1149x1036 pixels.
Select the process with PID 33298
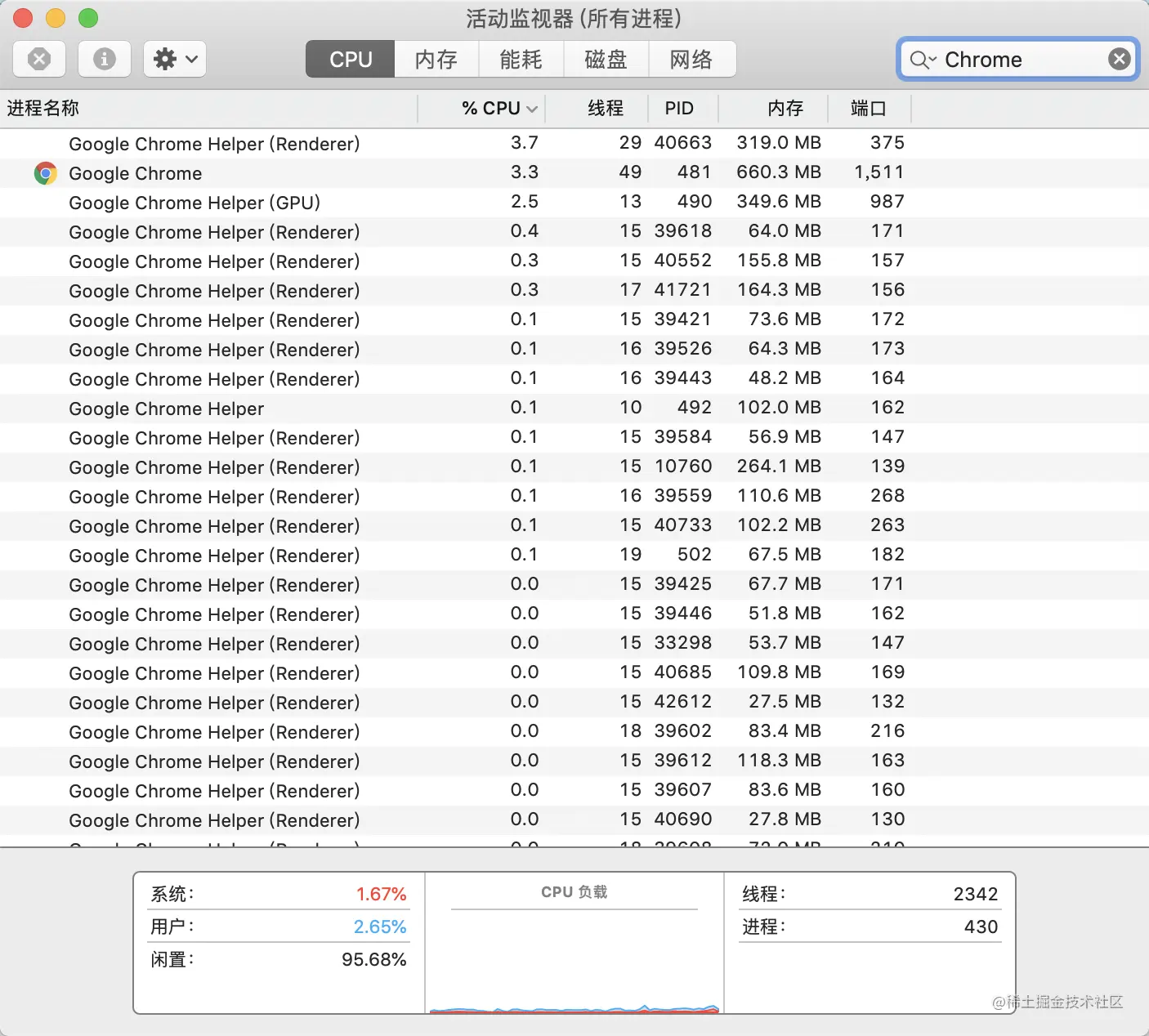[x=574, y=644]
